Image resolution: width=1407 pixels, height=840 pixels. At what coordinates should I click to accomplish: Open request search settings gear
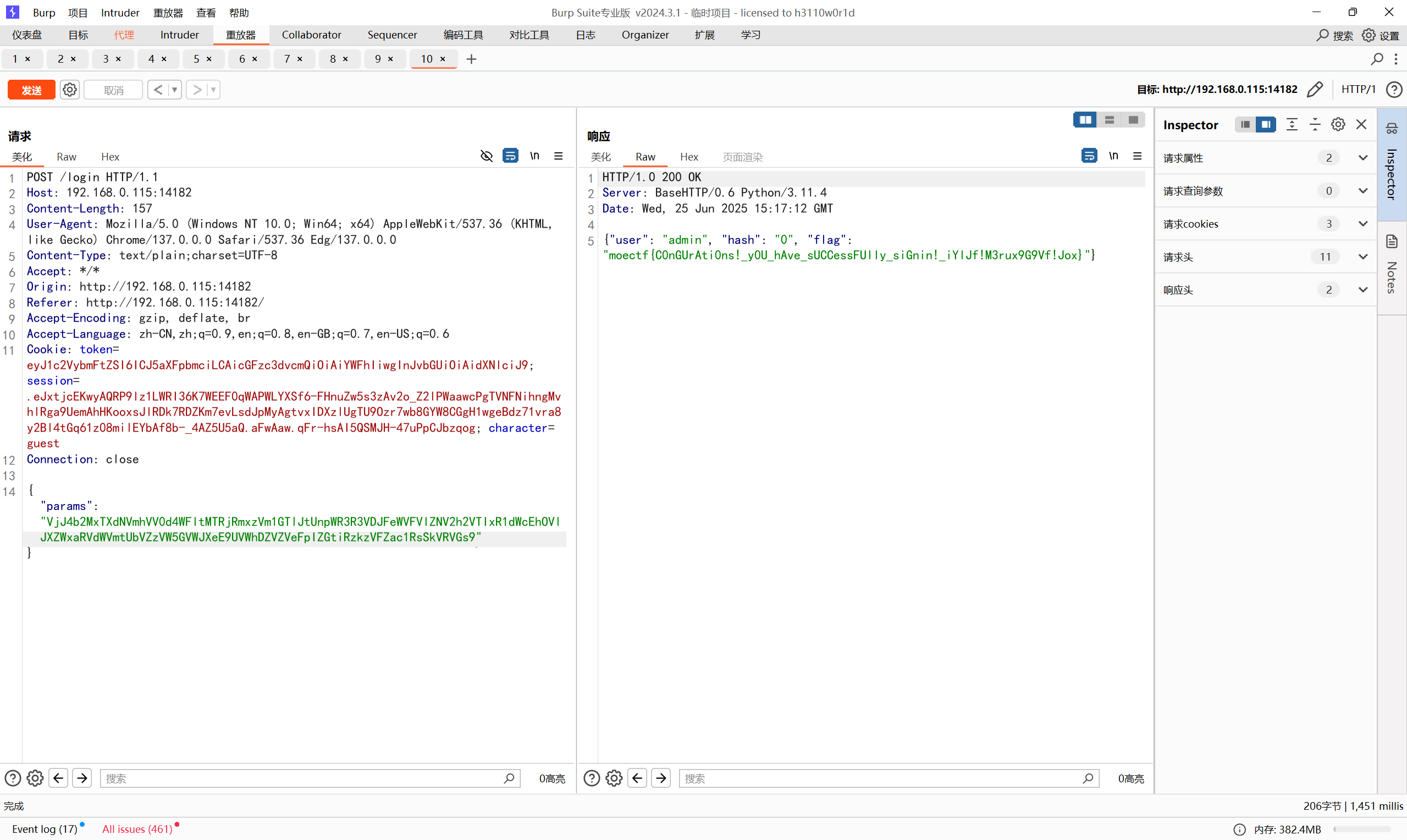[35, 778]
